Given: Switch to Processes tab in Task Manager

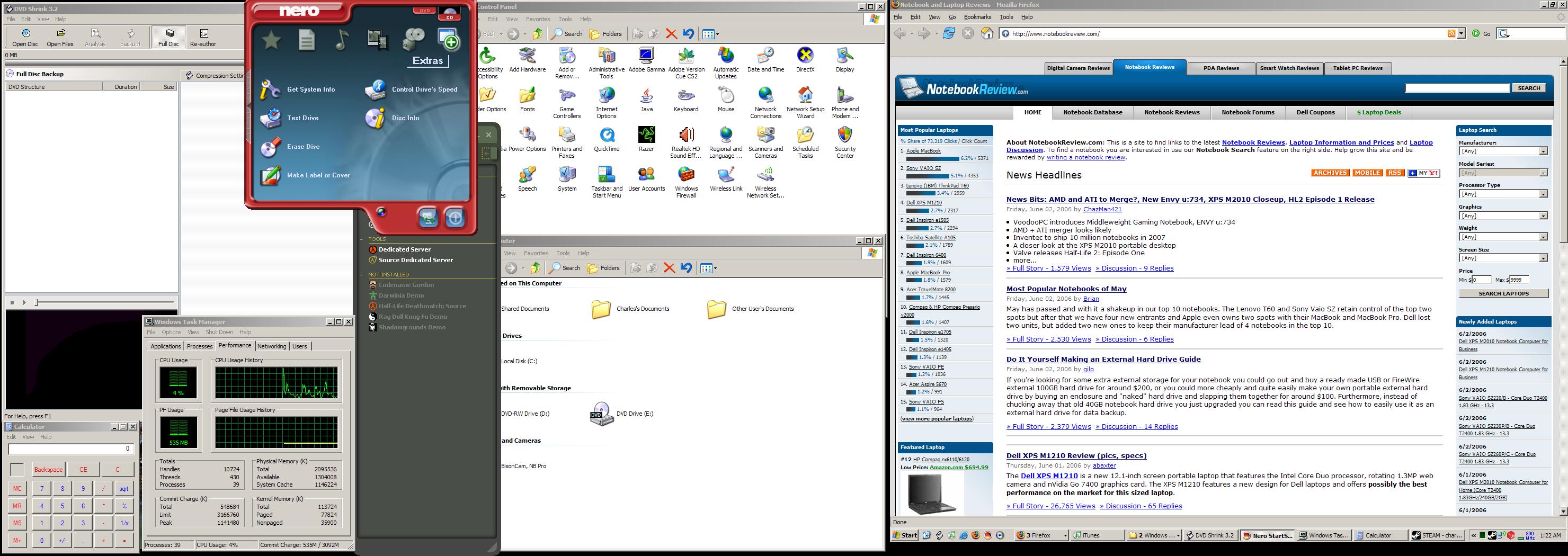Looking at the screenshot, I should [200, 346].
